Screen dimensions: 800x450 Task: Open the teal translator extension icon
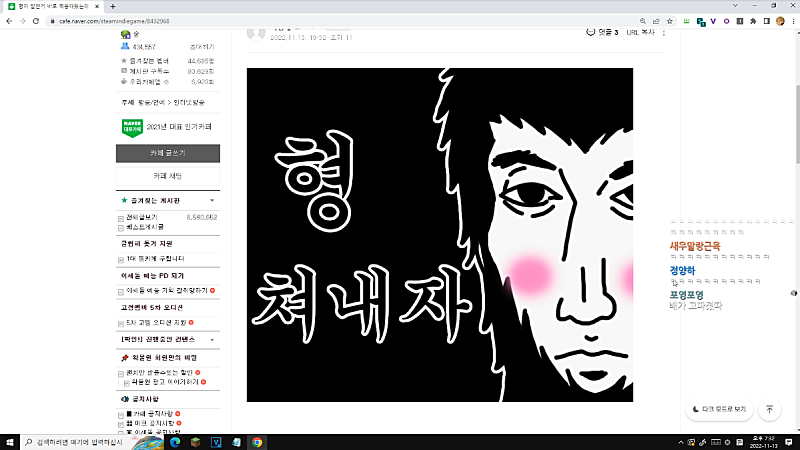coord(701,21)
